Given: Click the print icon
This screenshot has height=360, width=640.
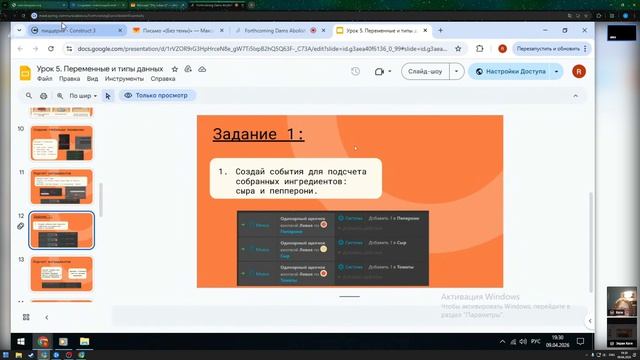Looking at the screenshot, I should (44, 96).
